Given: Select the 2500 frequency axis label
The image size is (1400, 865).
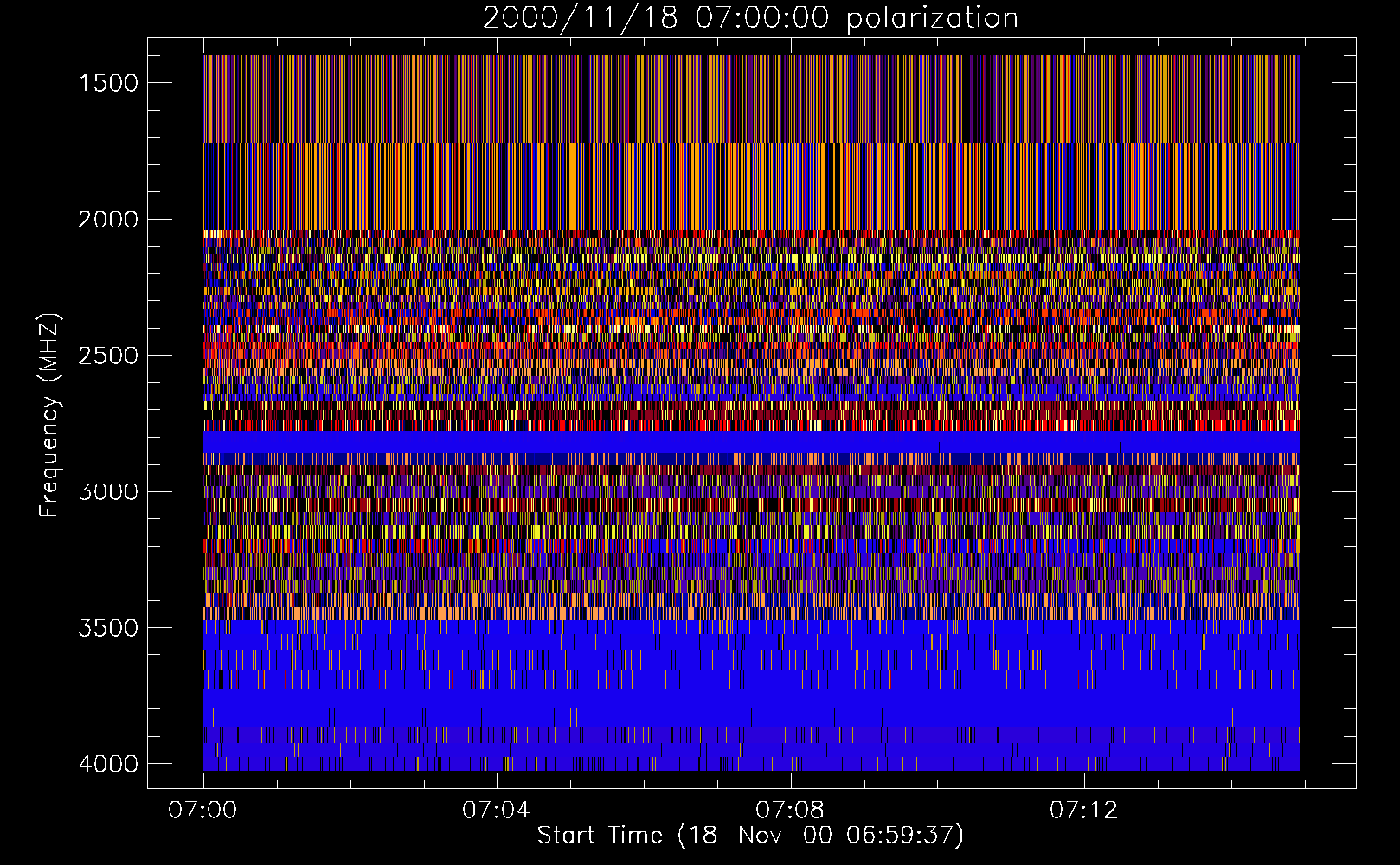Looking at the screenshot, I should [x=108, y=356].
